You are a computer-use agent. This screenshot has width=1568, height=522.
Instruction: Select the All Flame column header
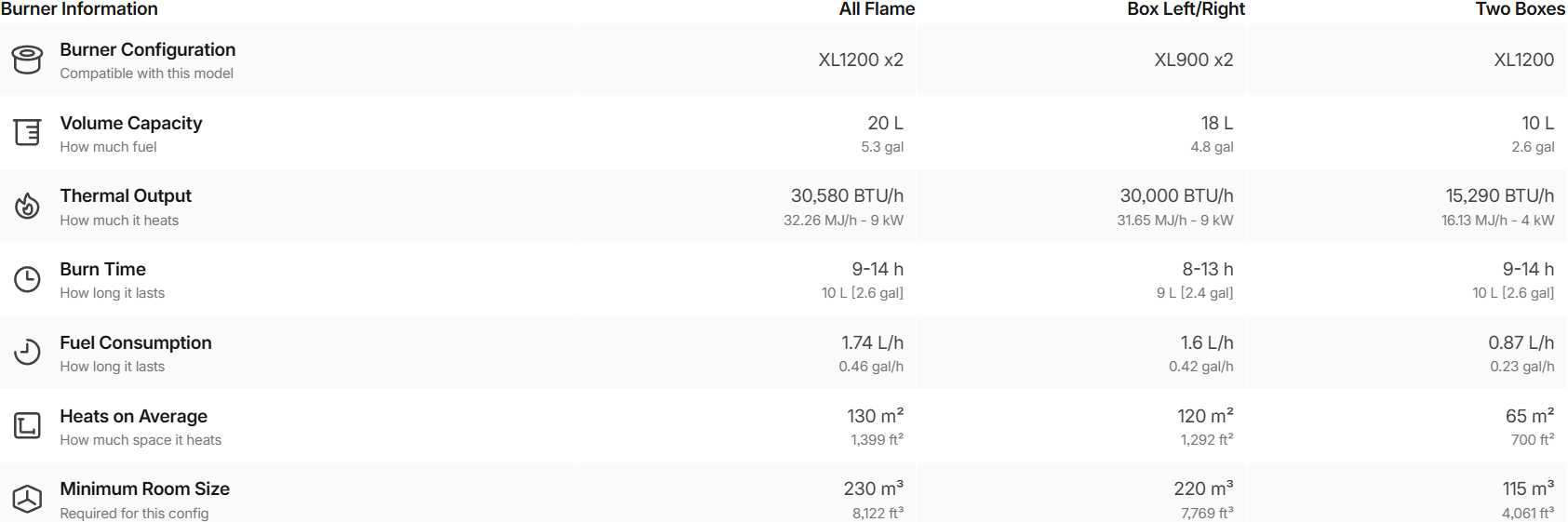coord(877,9)
